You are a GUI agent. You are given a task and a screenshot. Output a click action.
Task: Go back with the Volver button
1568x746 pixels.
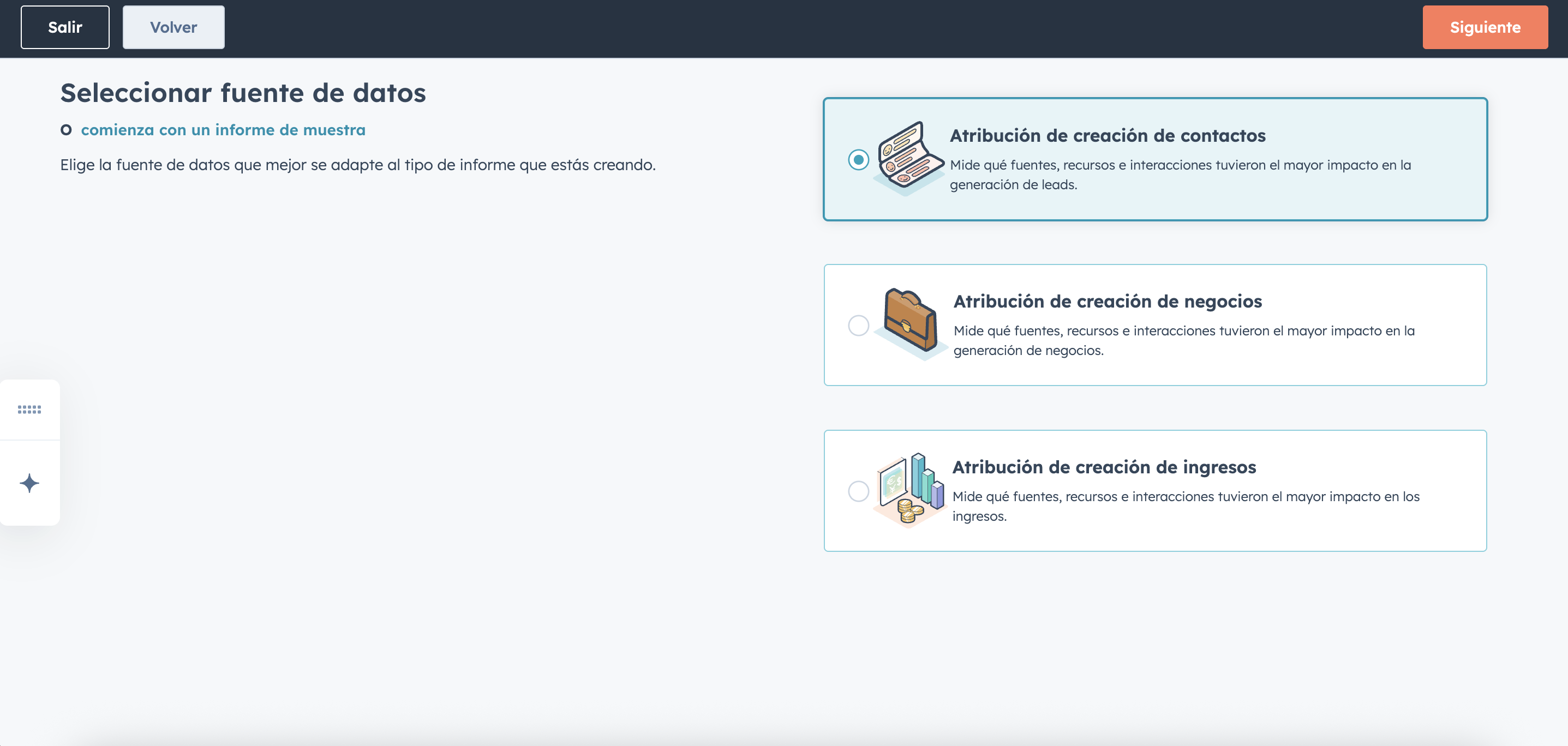tap(173, 27)
